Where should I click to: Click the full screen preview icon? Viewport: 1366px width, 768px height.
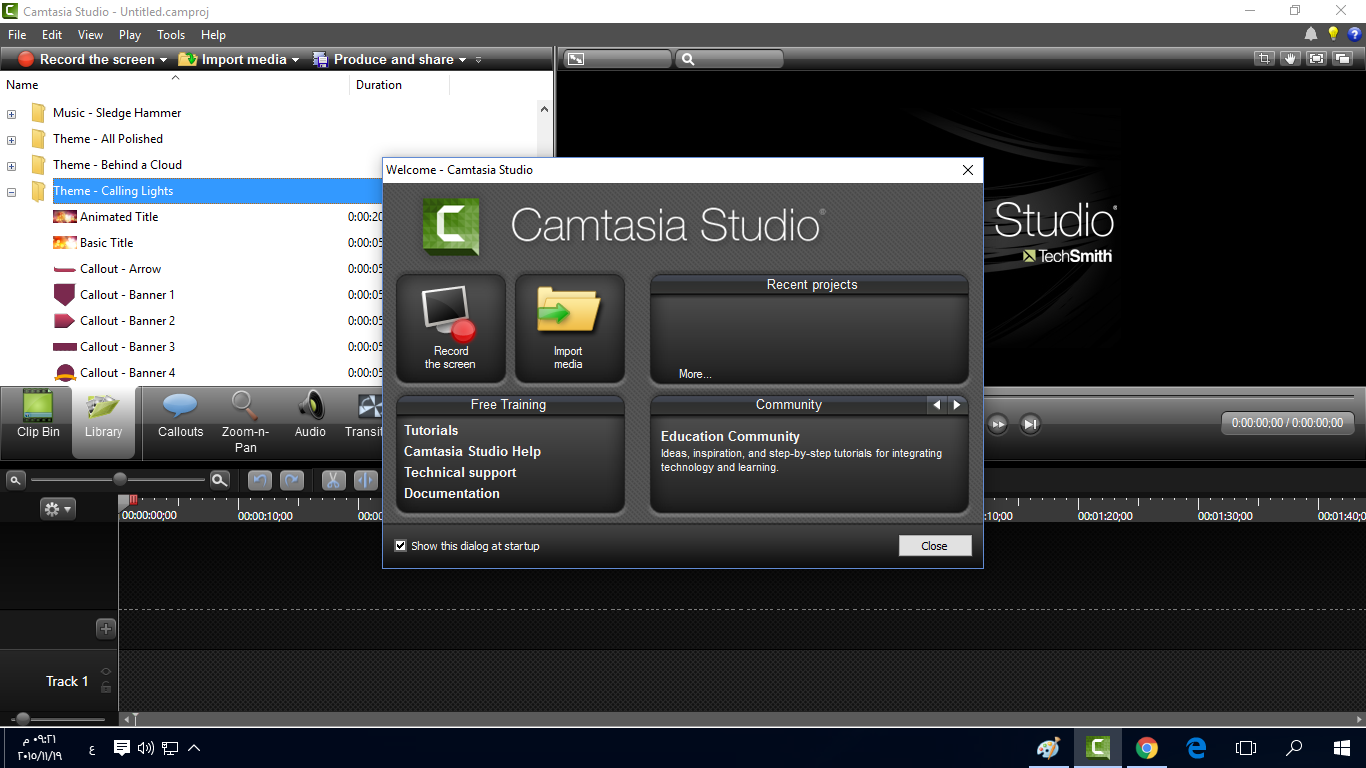pyautogui.click(x=1317, y=59)
